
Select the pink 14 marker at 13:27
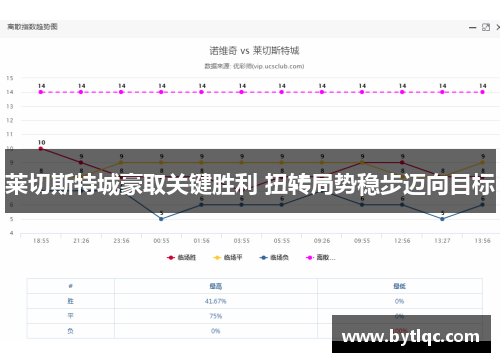(442, 92)
